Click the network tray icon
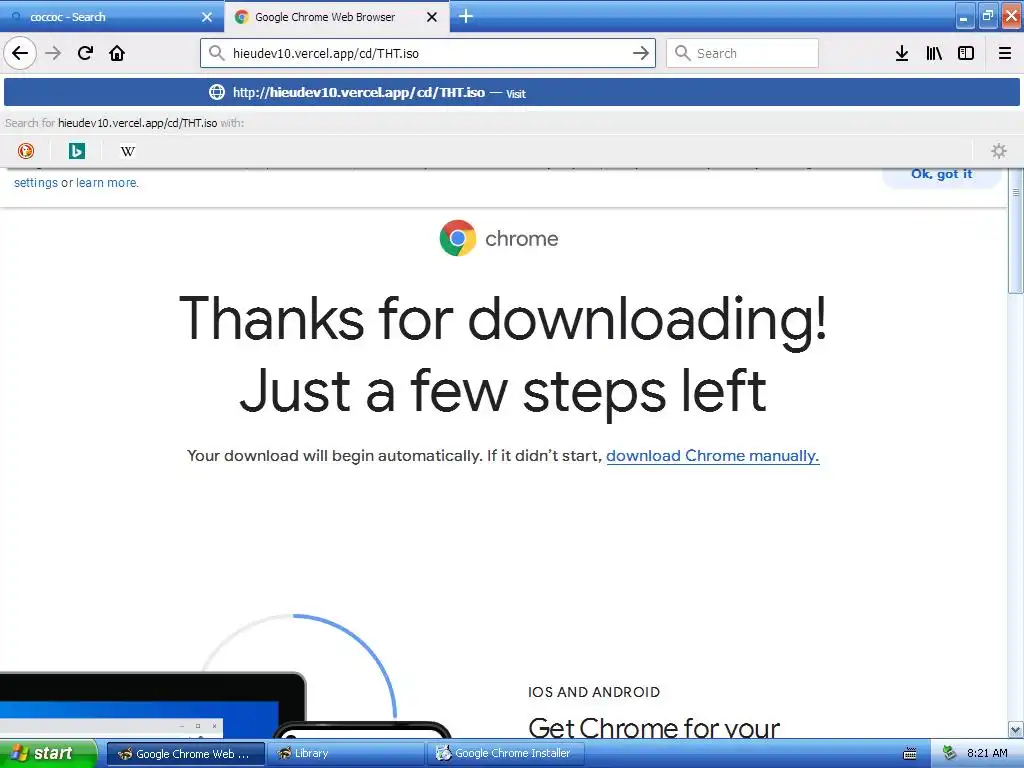This screenshot has height=768, width=1024. pyautogui.click(x=949, y=754)
